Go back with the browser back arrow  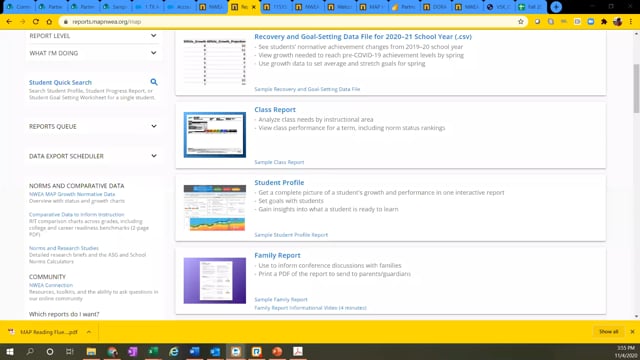pos(9,22)
